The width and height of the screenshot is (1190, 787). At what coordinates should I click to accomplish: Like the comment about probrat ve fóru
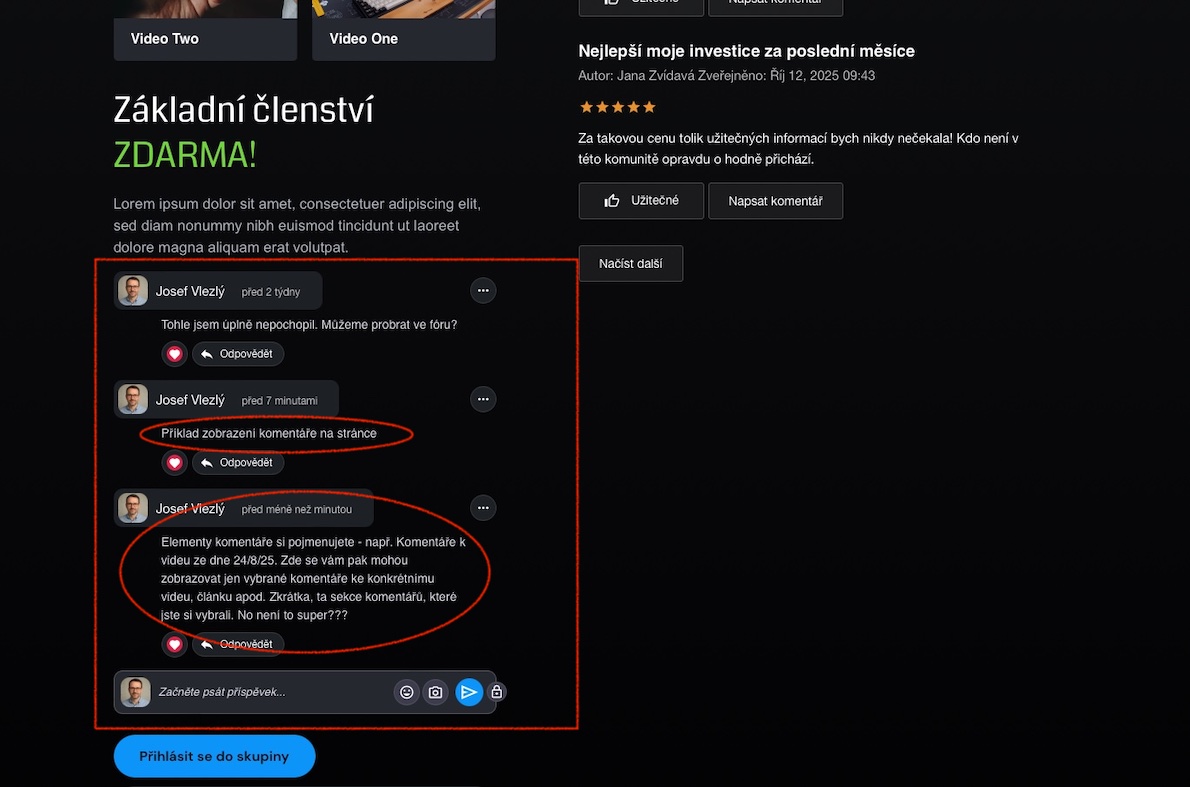pyautogui.click(x=175, y=354)
